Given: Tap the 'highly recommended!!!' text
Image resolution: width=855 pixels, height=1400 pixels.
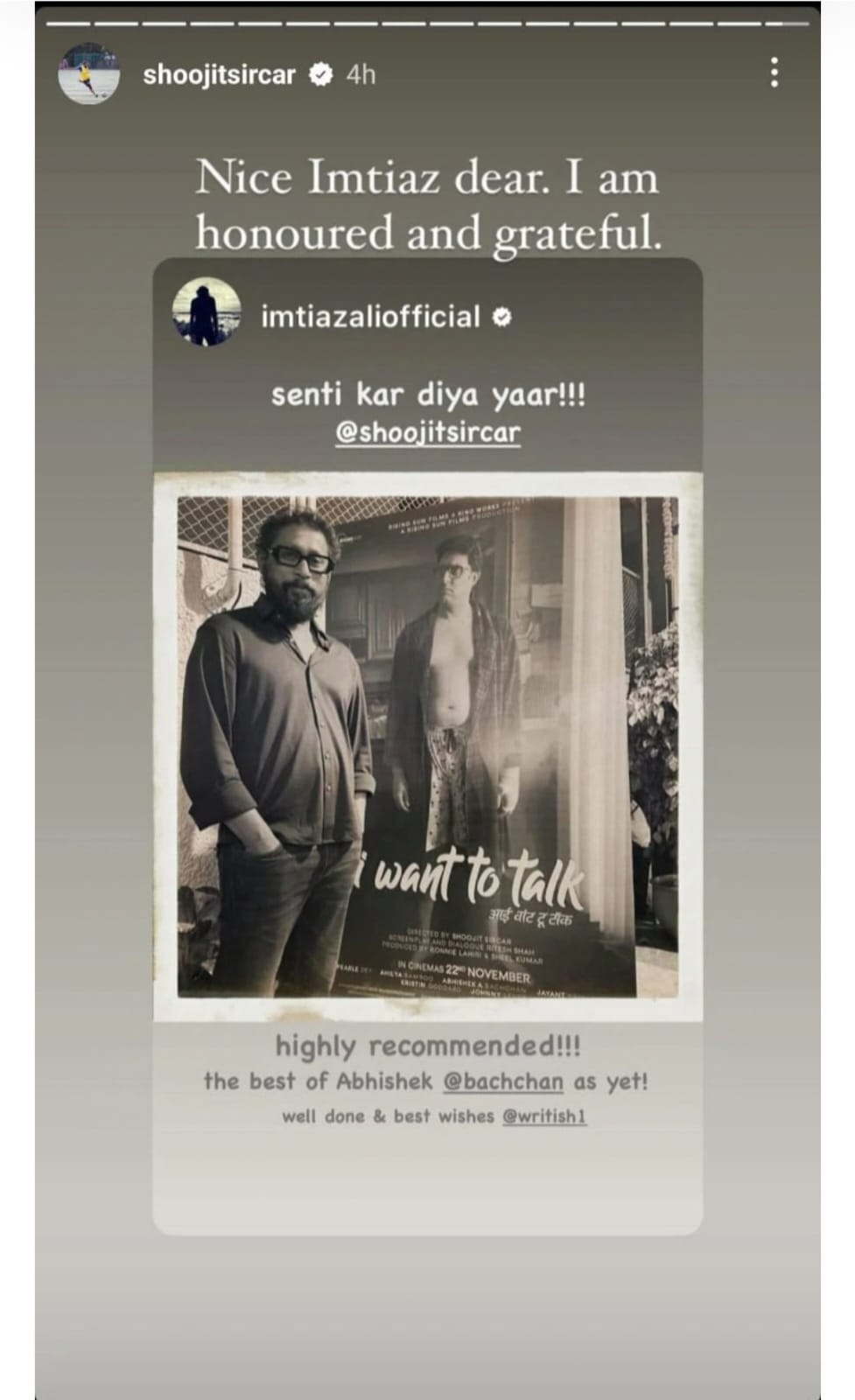Looking at the screenshot, I should [x=428, y=1046].
